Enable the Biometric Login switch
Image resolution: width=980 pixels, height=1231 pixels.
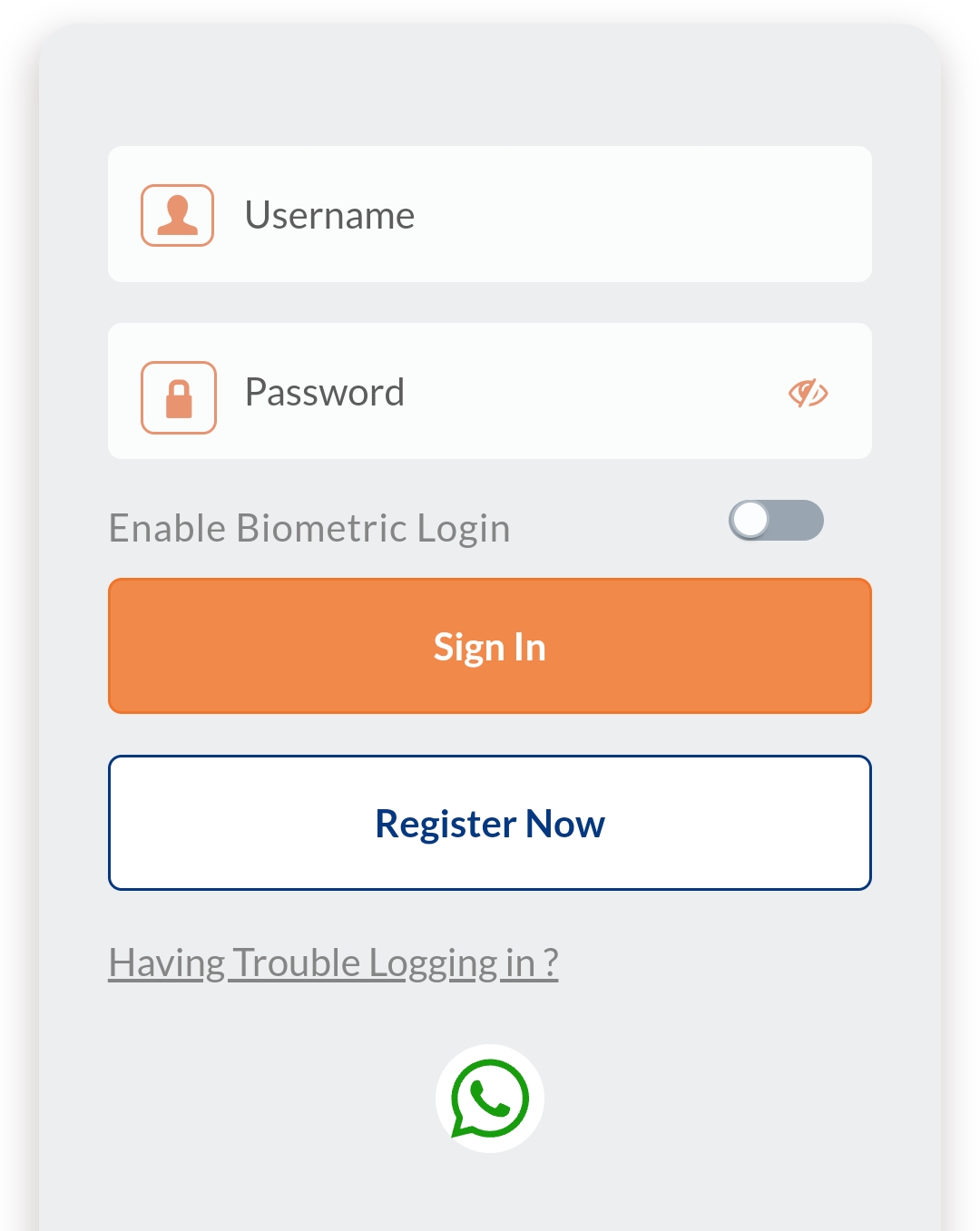pos(776,521)
